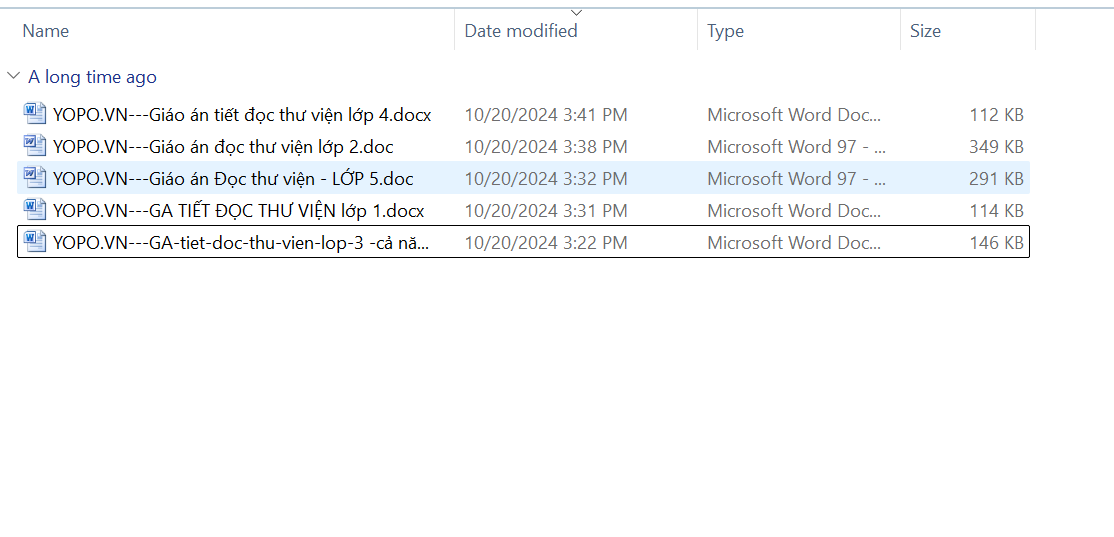Click the Word icon of the LỚP 5.doc file
The height and width of the screenshot is (537, 1114).
click(35, 178)
